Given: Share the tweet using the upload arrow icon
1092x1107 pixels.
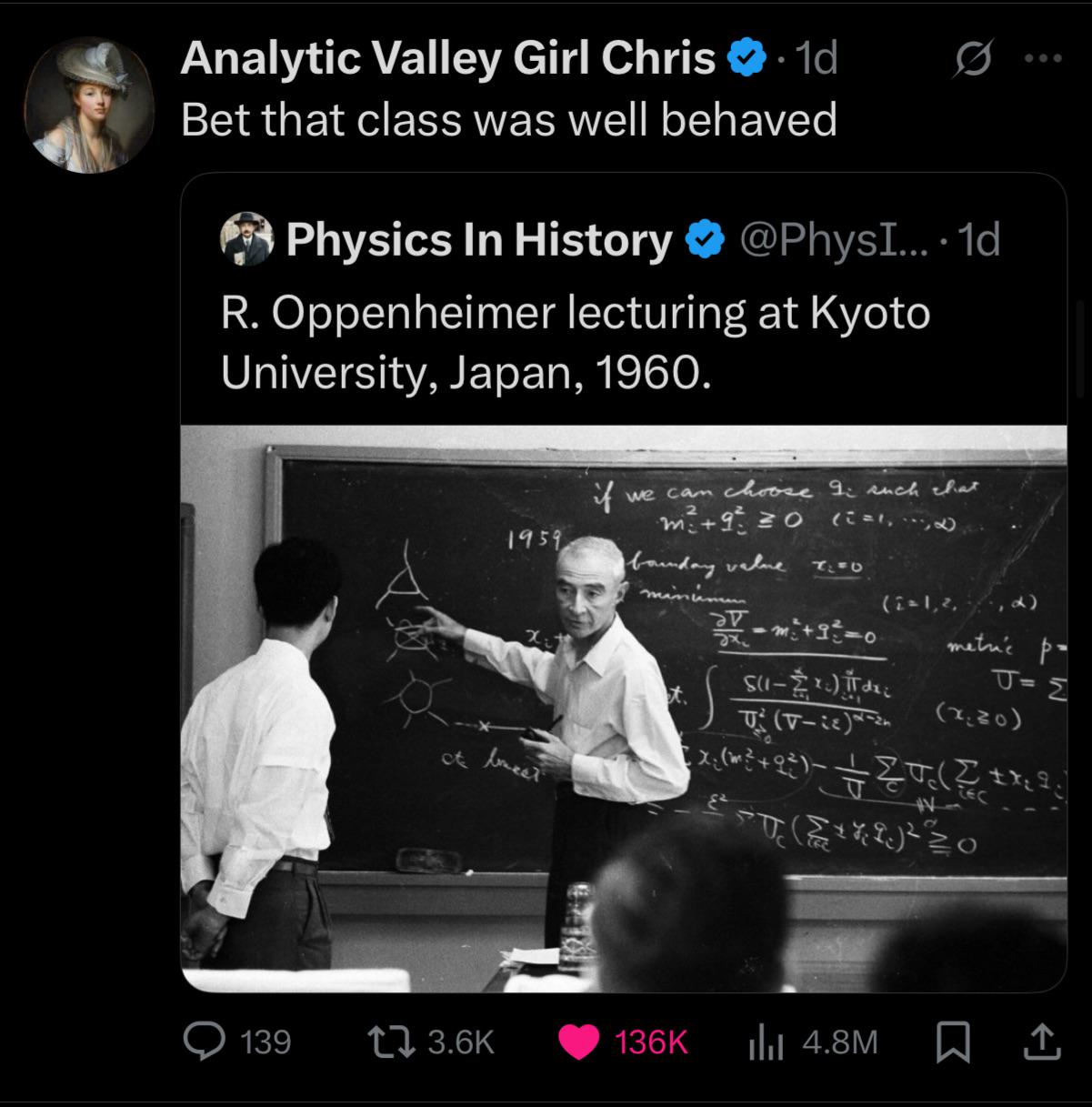Looking at the screenshot, I should pos(1041,1042).
